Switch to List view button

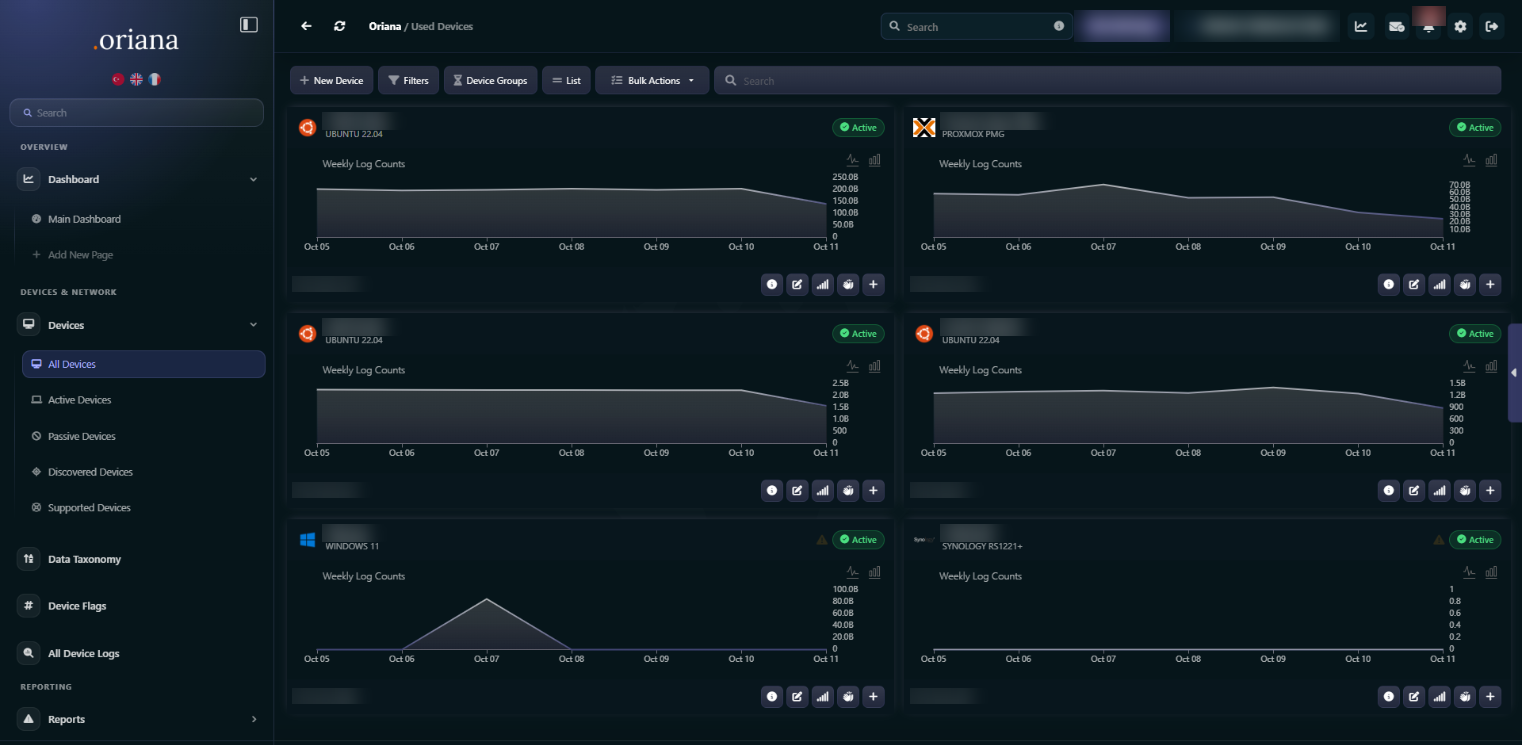pyautogui.click(x=566, y=80)
